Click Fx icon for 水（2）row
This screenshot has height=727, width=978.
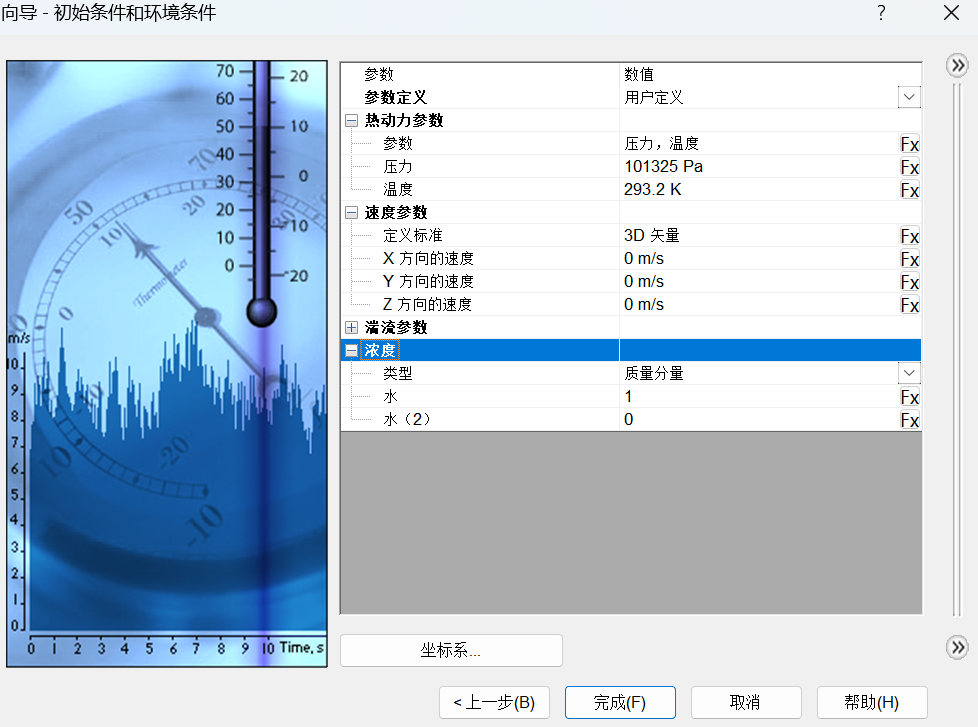tap(909, 420)
